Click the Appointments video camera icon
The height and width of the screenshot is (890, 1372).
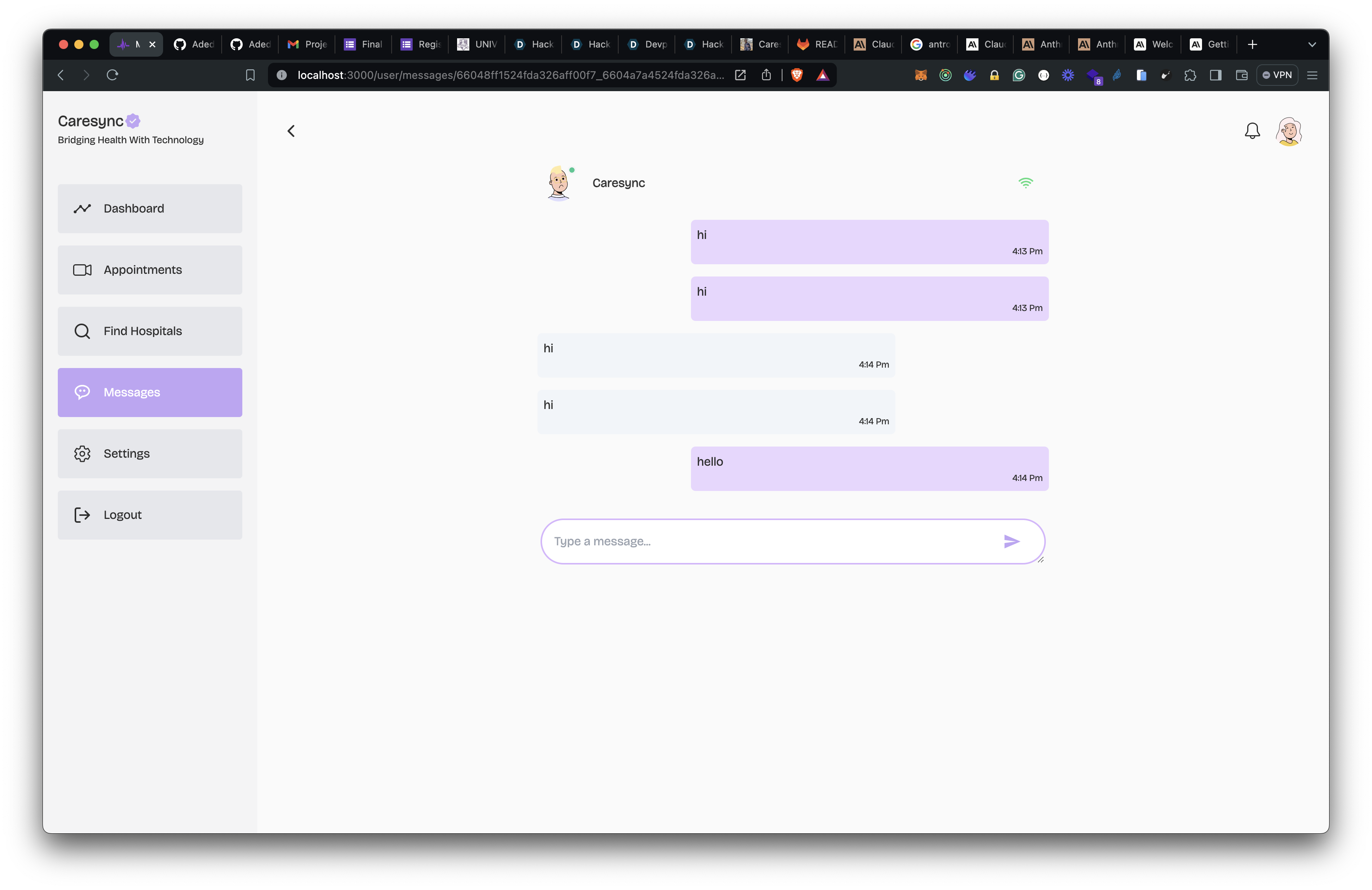[x=82, y=269]
